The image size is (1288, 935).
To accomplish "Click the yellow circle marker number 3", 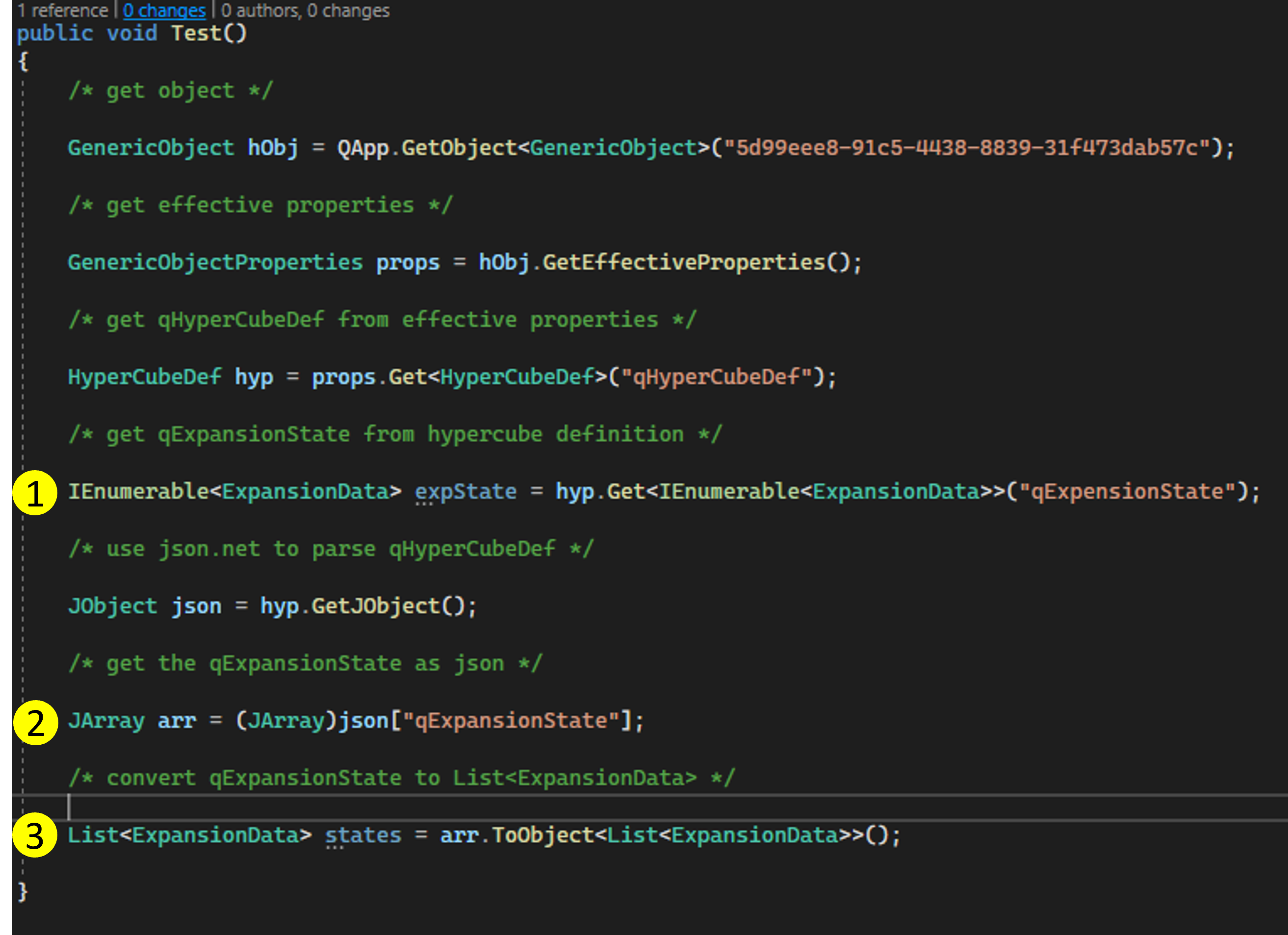I will (35, 835).
